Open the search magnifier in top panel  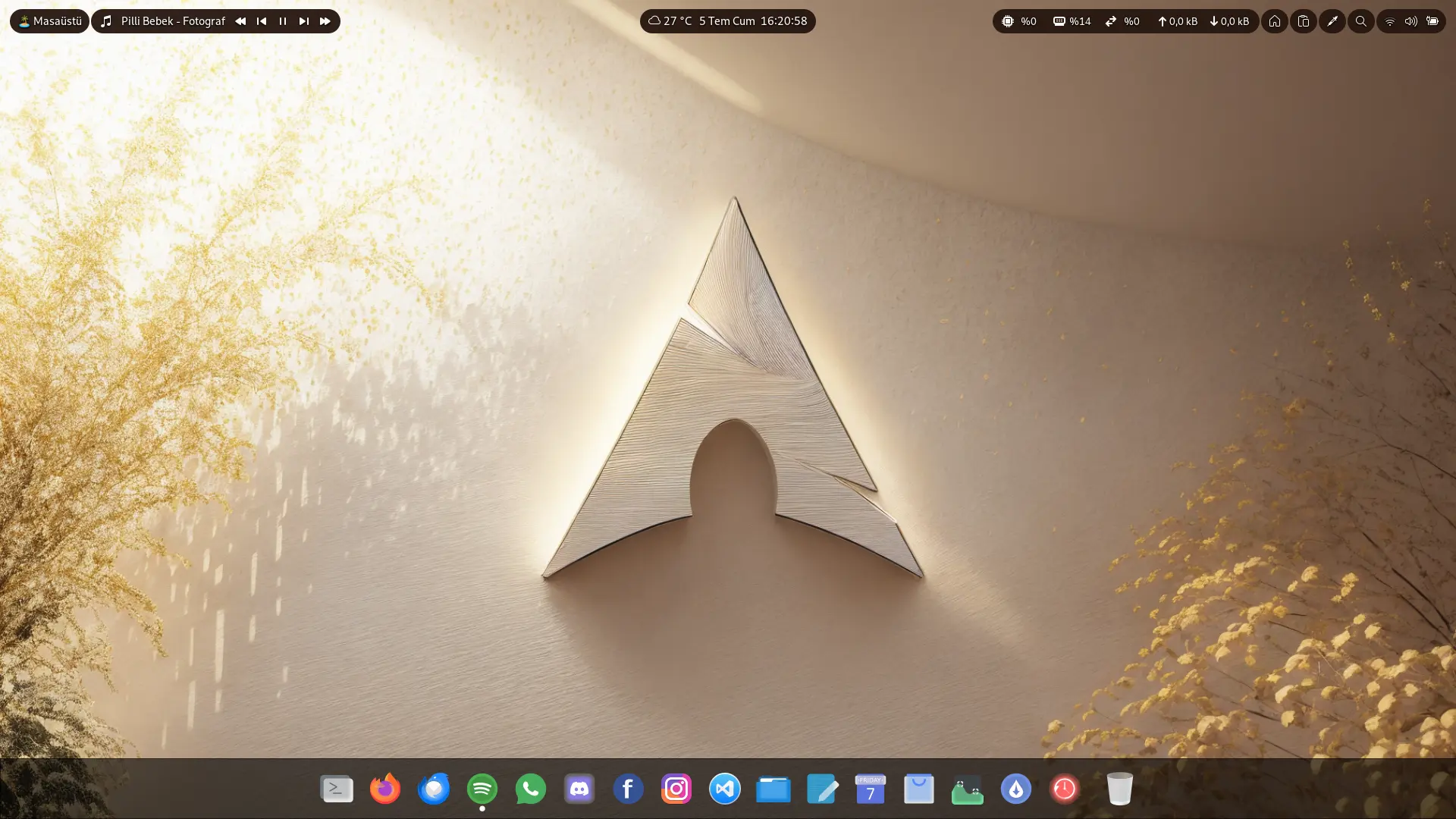pos(1361,21)
